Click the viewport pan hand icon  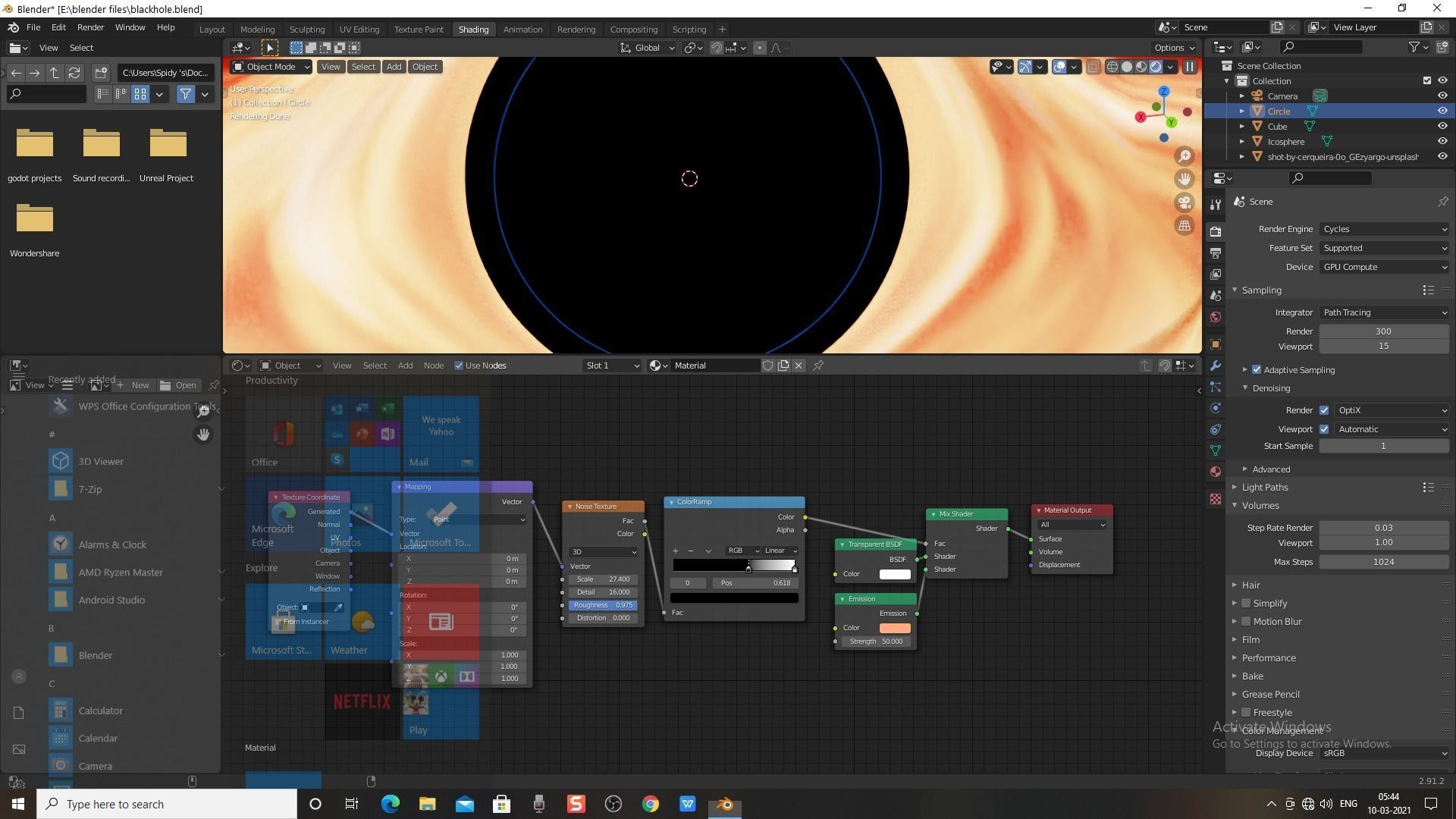pyautogui.click(x=1185, y=179)
